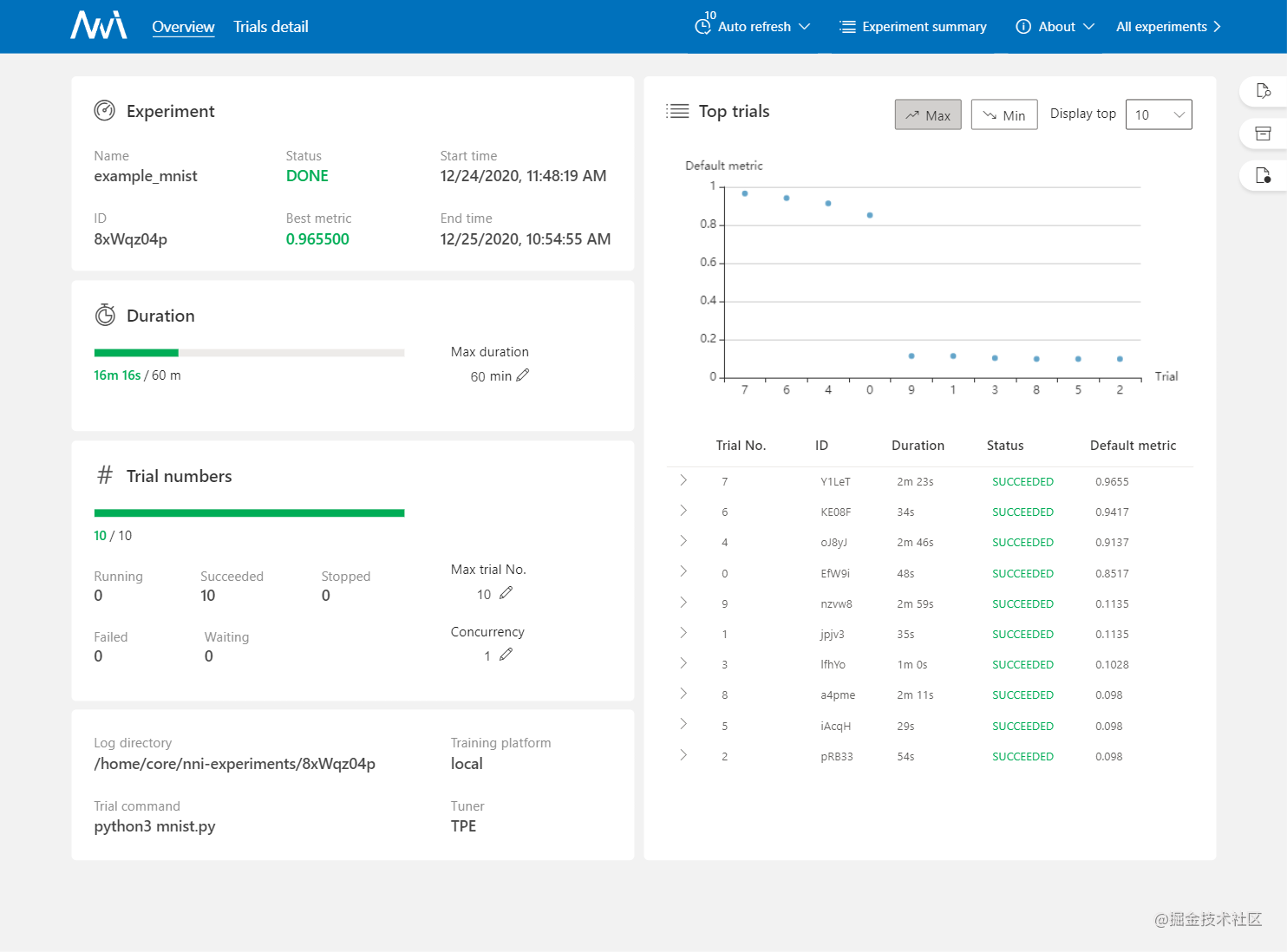The width and height of the screenshot is (1287, 952).
Task: Edit Concurrency value pencil icon
Action: [506, 655]
